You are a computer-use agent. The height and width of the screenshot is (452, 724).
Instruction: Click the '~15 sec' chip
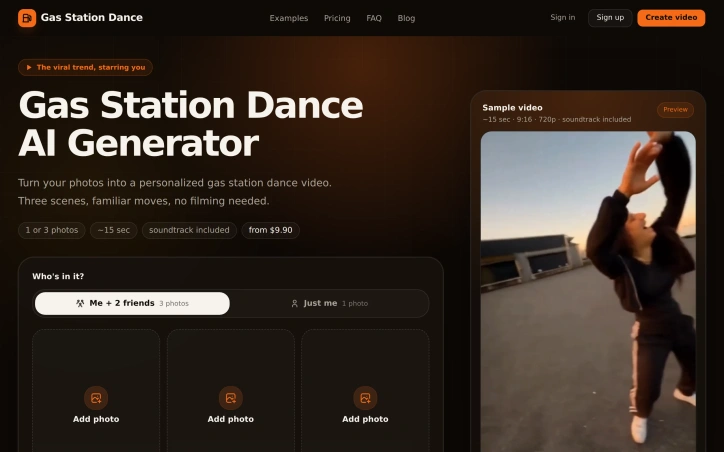click(114, 230)
